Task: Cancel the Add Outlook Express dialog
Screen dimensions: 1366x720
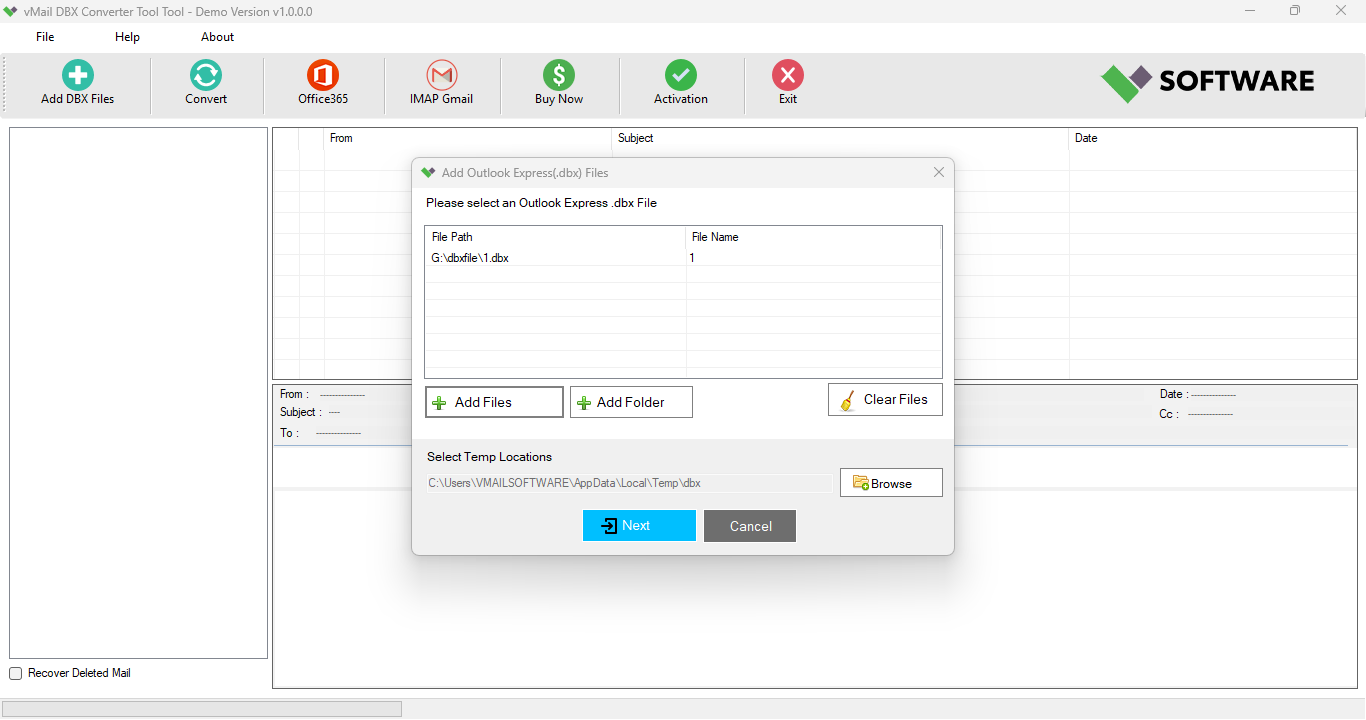Action: pos(750,526)
